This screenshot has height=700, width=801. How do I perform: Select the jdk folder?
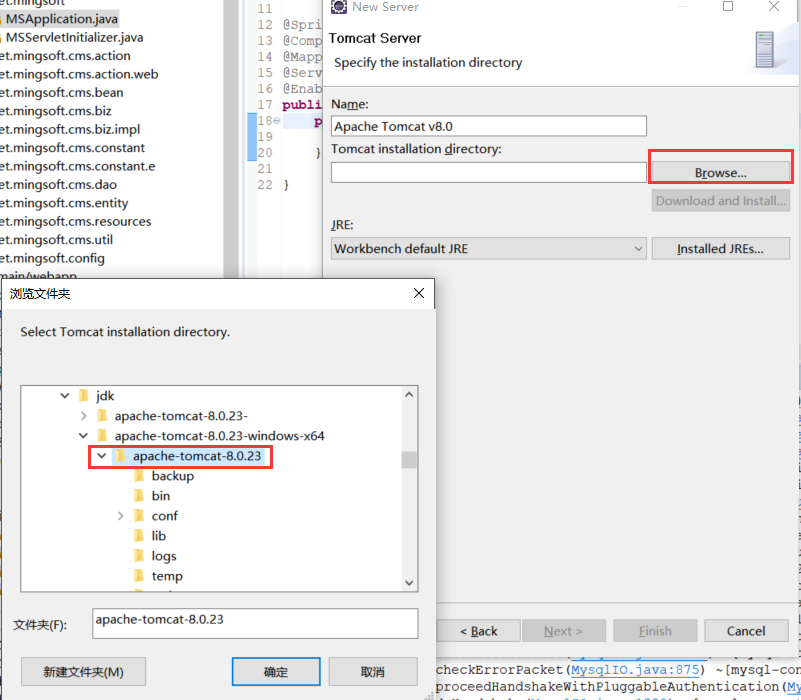(105, 396)
